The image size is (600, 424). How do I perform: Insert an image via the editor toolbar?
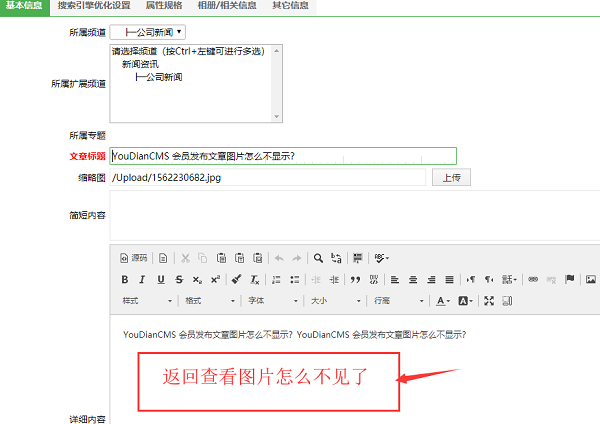(590, 279)
